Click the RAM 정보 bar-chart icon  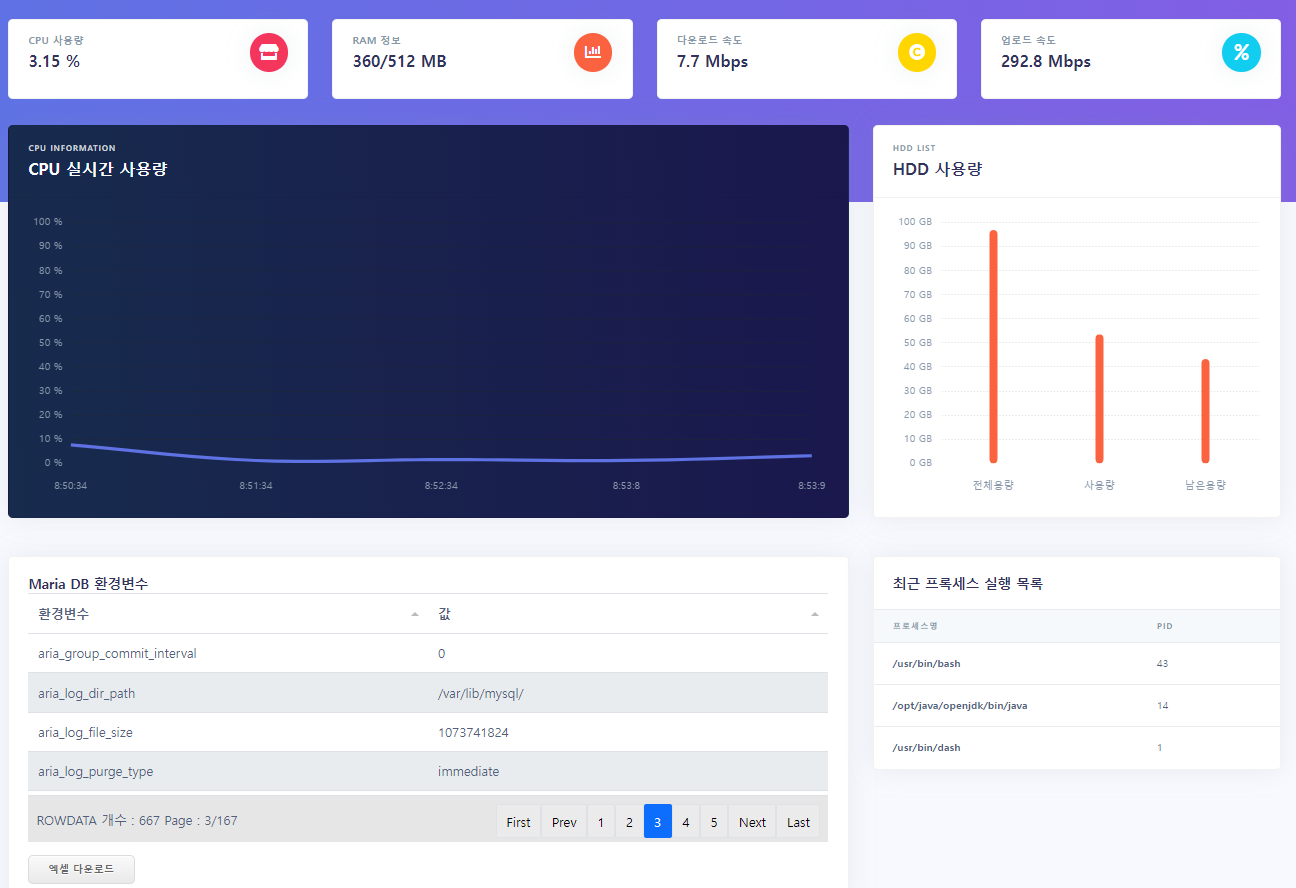coord(592,53)
